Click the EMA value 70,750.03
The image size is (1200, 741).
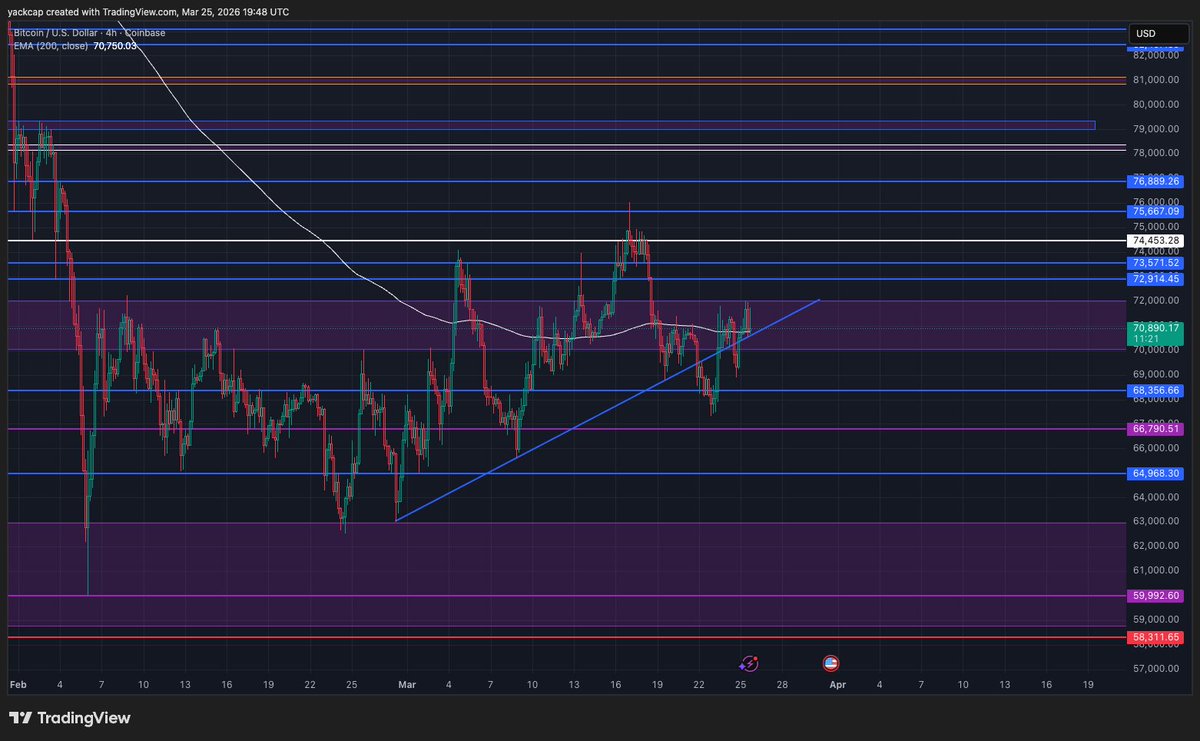pyautogui.click(x=115, y=46)
